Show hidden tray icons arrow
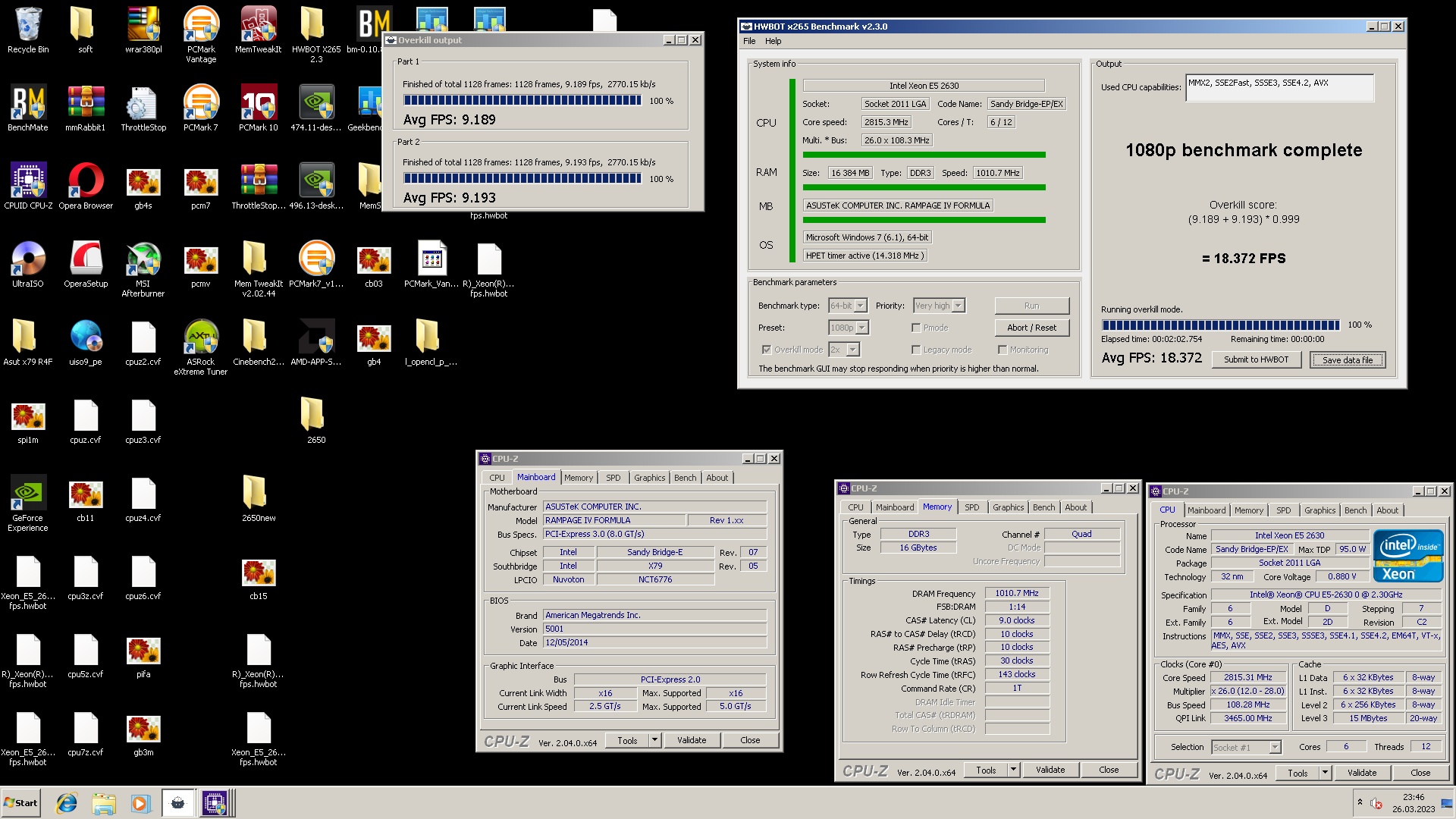 click(1360, 802)
